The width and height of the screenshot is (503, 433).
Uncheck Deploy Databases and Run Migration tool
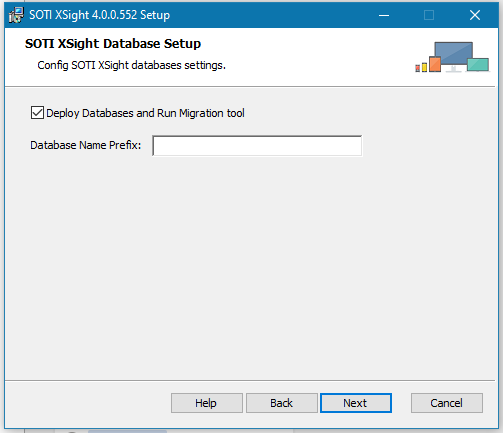coord(37,113)
